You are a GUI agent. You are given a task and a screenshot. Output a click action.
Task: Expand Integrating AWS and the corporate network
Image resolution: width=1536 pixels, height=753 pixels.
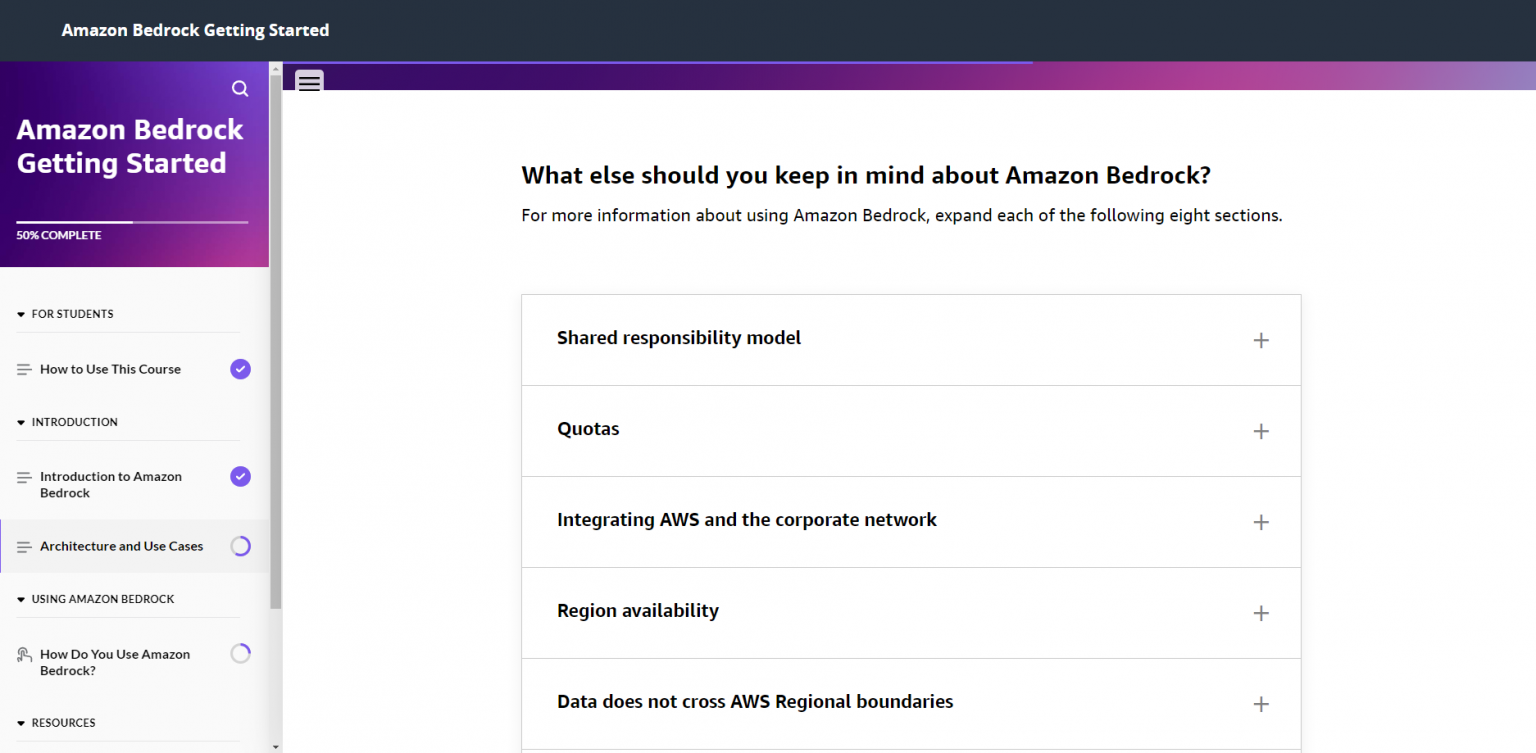pos(746,520)
